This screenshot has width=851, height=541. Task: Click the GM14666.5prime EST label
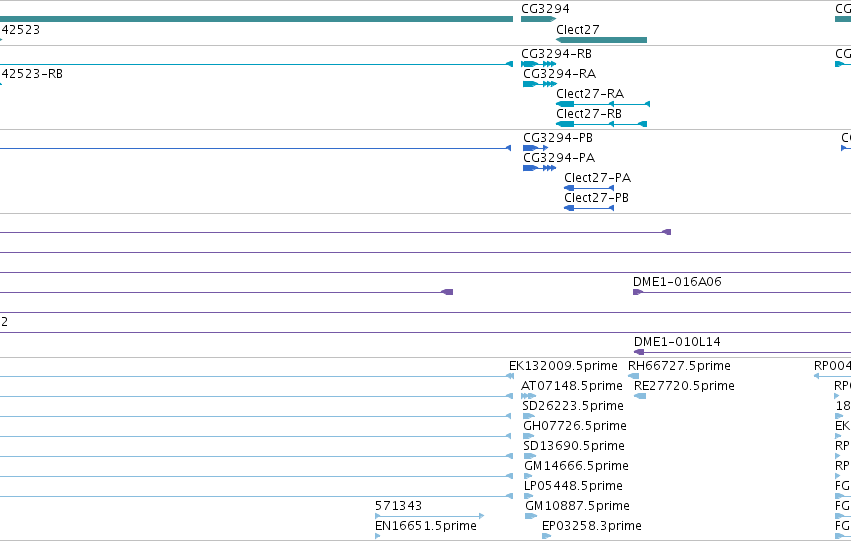[576, 466]
